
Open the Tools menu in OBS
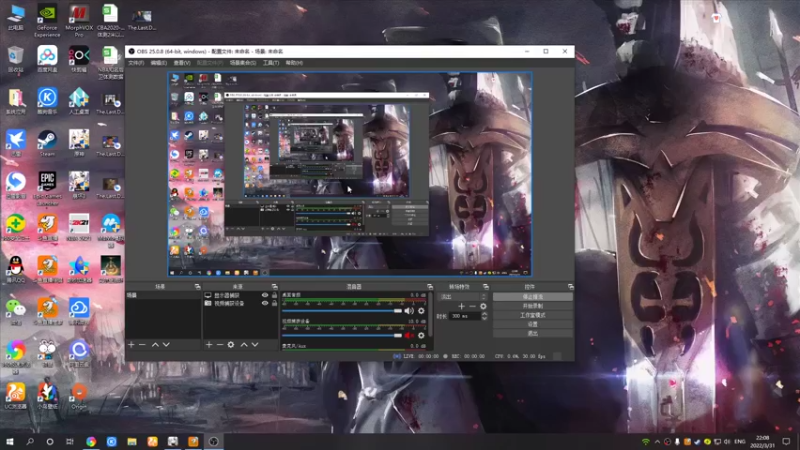tap(271, 63)
